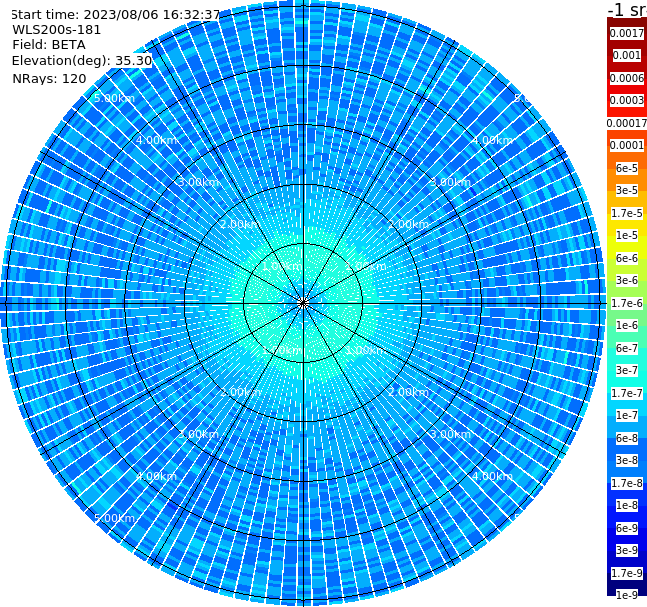Click the 'NRays: 120' label
The width and height of the screenshot is (647, 607).
[49, 78]
